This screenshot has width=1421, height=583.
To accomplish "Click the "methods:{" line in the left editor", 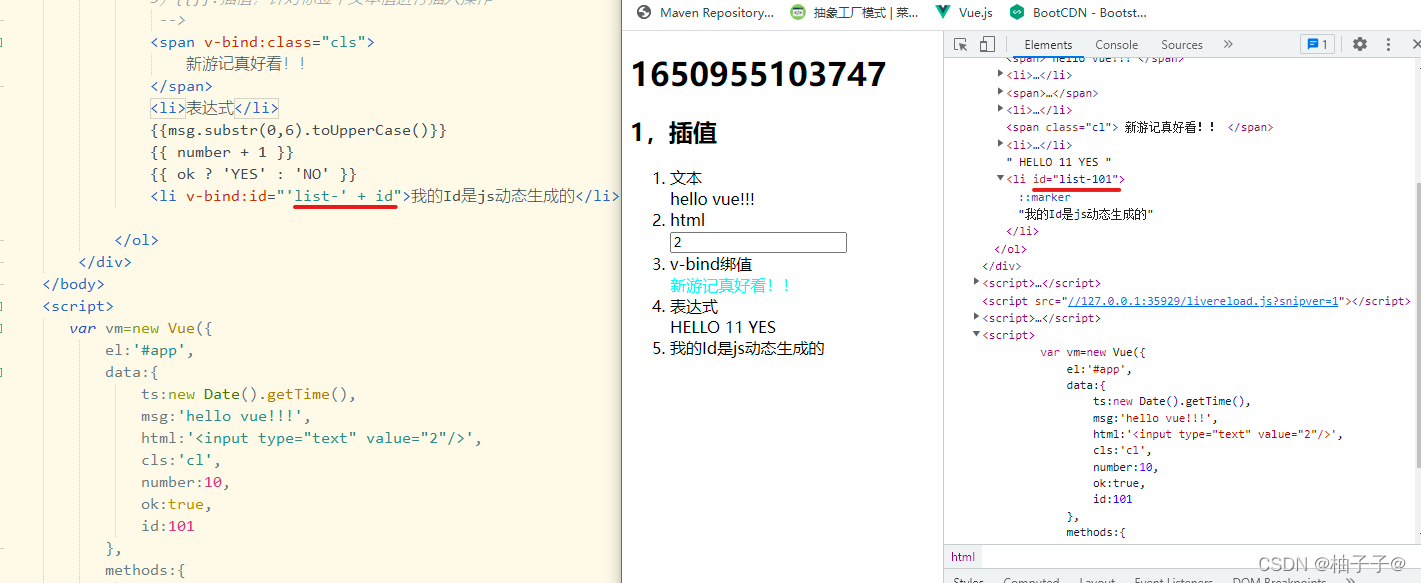I will (145, 570).
